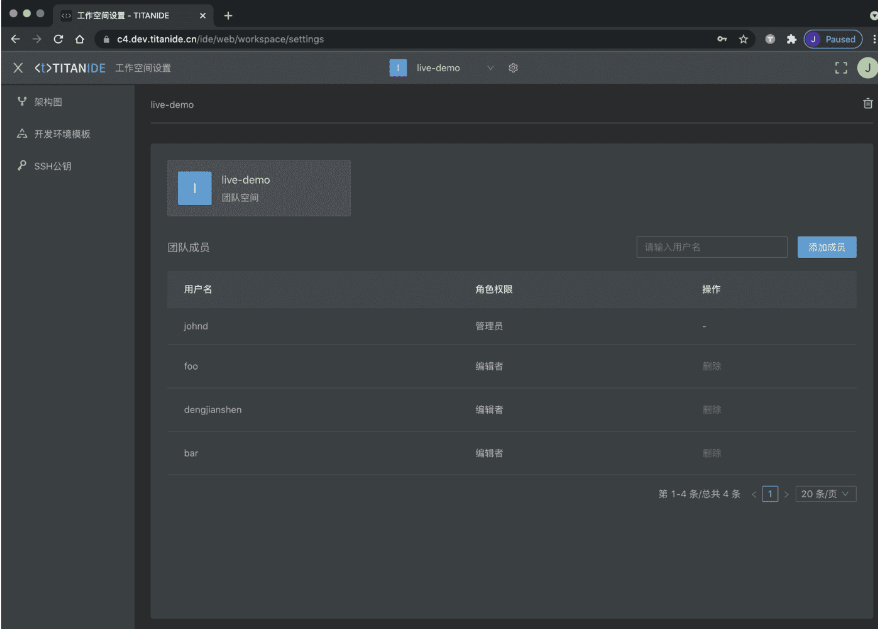The image size is (878, 629).
Task: Toggle fullscreen mode icon in header
Action: (x=840, y=68)
